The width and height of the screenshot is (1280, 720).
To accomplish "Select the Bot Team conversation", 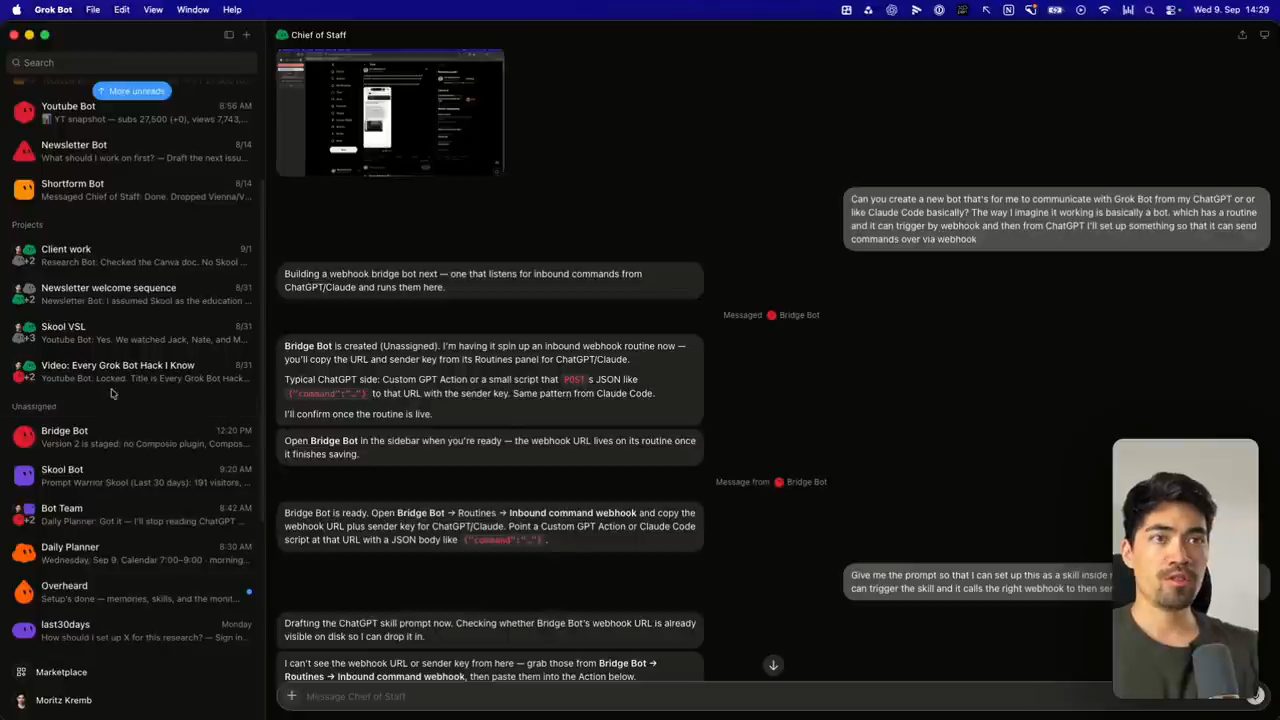I will (x=132, y=514).
